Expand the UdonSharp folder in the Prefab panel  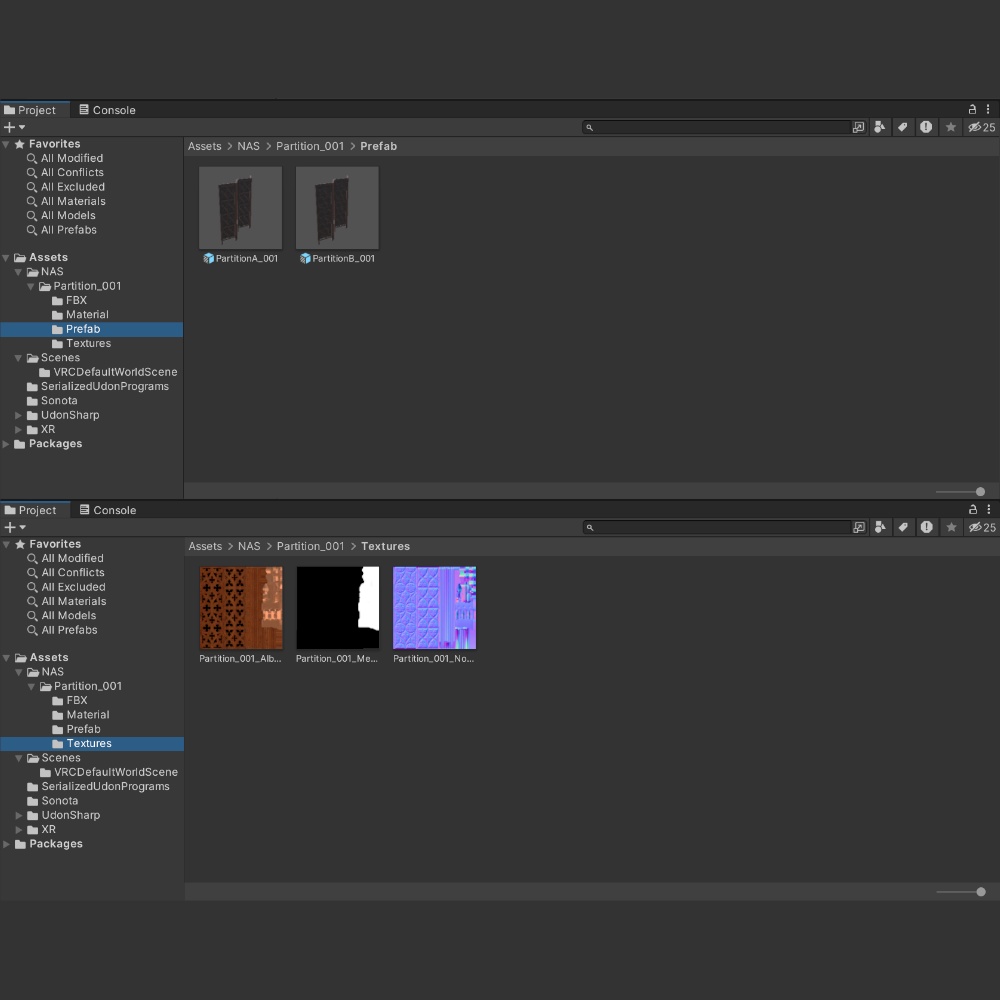point(18,415)
